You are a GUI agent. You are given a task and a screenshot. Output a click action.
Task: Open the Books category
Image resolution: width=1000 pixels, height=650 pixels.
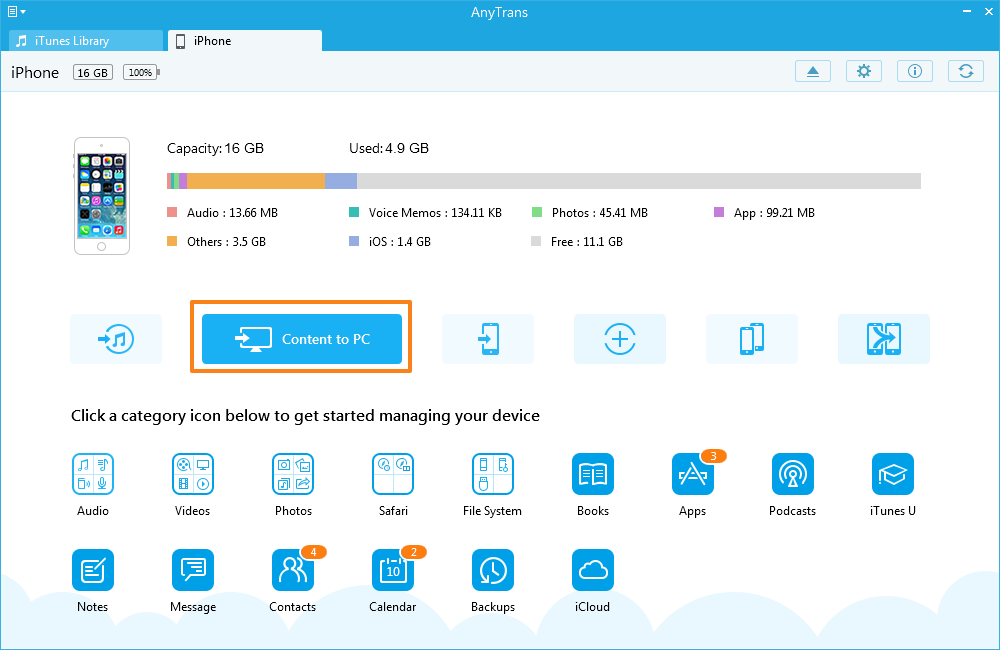click(593, 474)
